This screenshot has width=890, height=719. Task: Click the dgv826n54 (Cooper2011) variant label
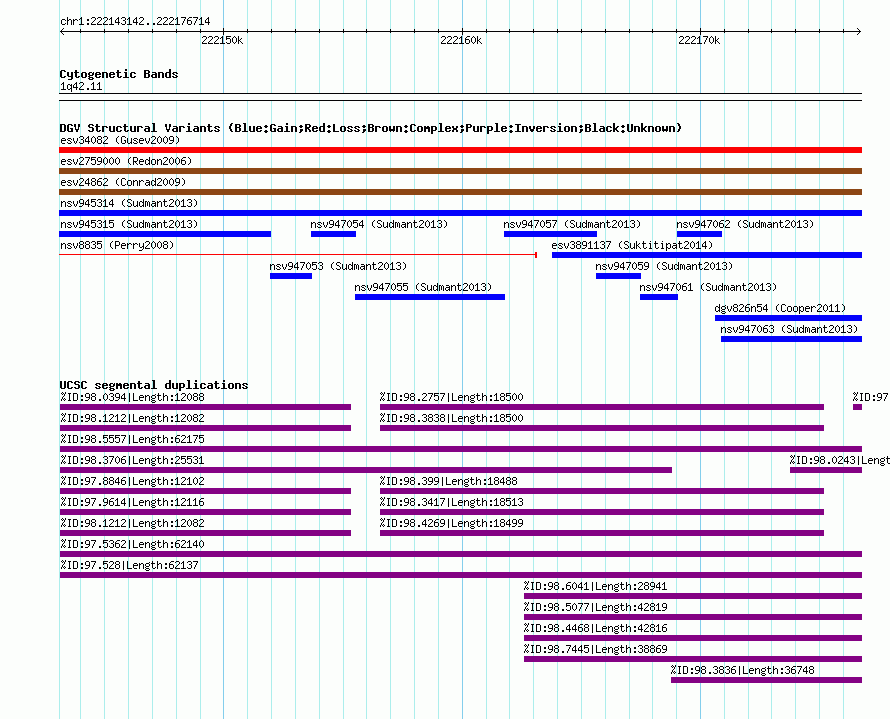(x=780, y=308)
